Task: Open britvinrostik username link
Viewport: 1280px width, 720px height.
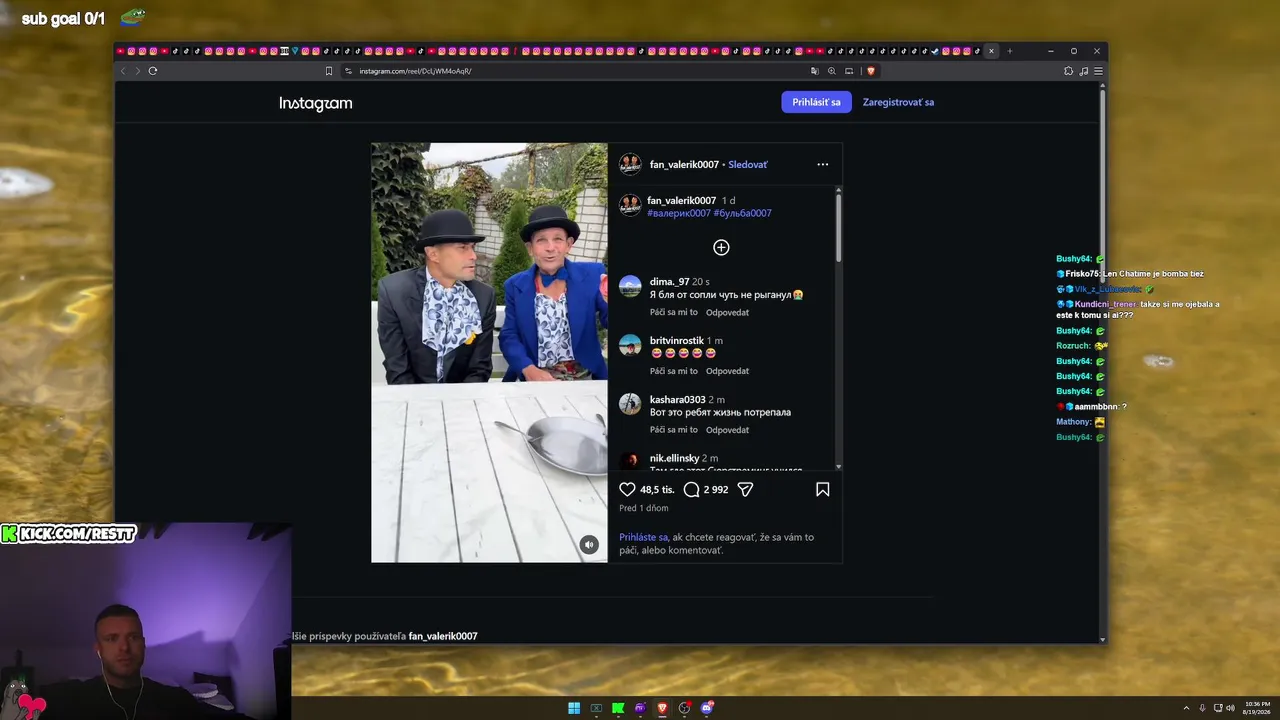Action: (x=677, y=341)
